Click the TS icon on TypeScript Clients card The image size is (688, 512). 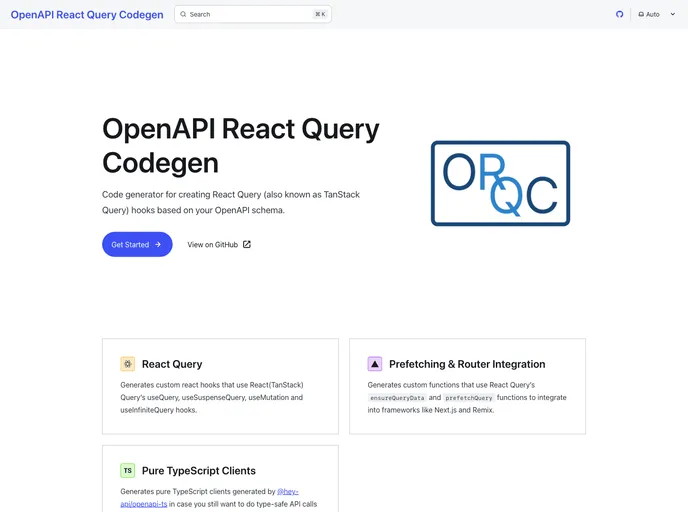[128, 470]
